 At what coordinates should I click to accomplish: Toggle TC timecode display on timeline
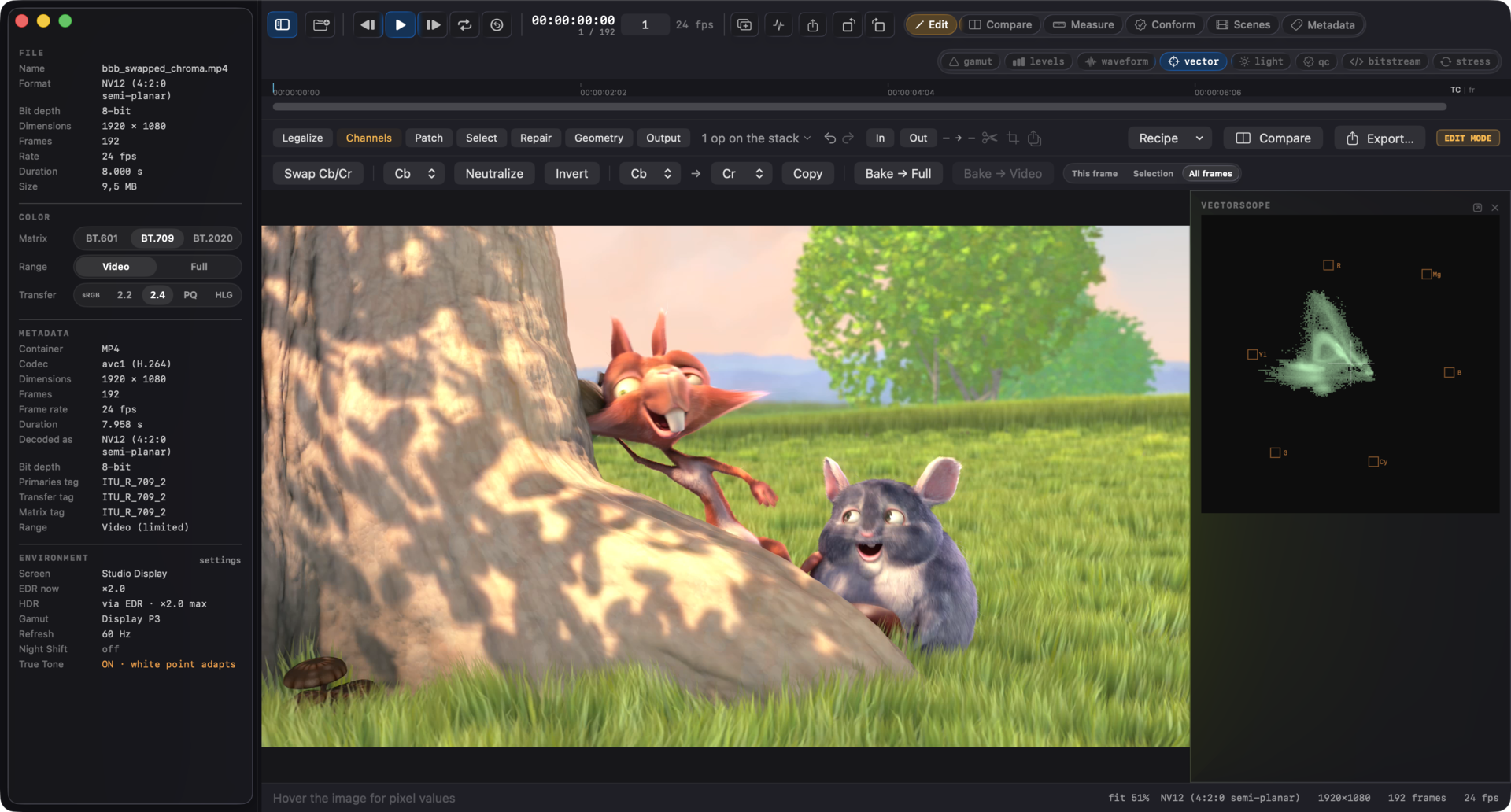[x=1456, y=90]
